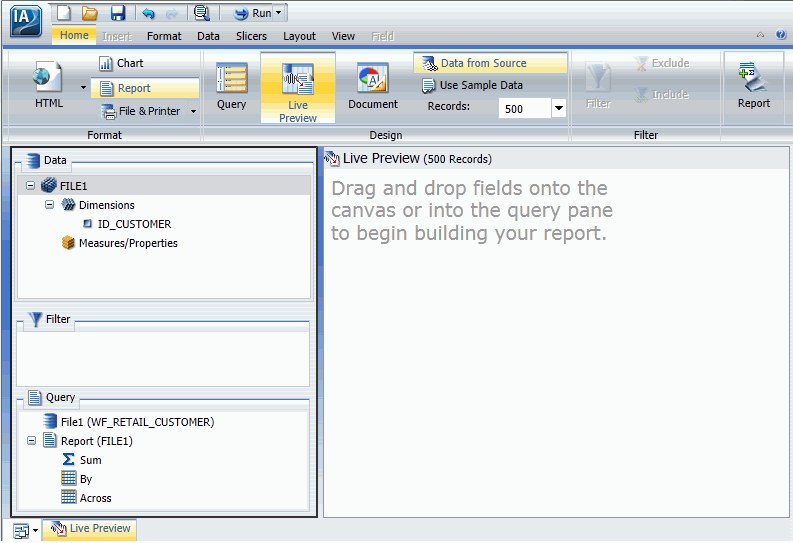Viewport: 793px width, 543px height.
Task: Expand the File & Printer dropdown arrow
Action: click(x=193, y=111)
